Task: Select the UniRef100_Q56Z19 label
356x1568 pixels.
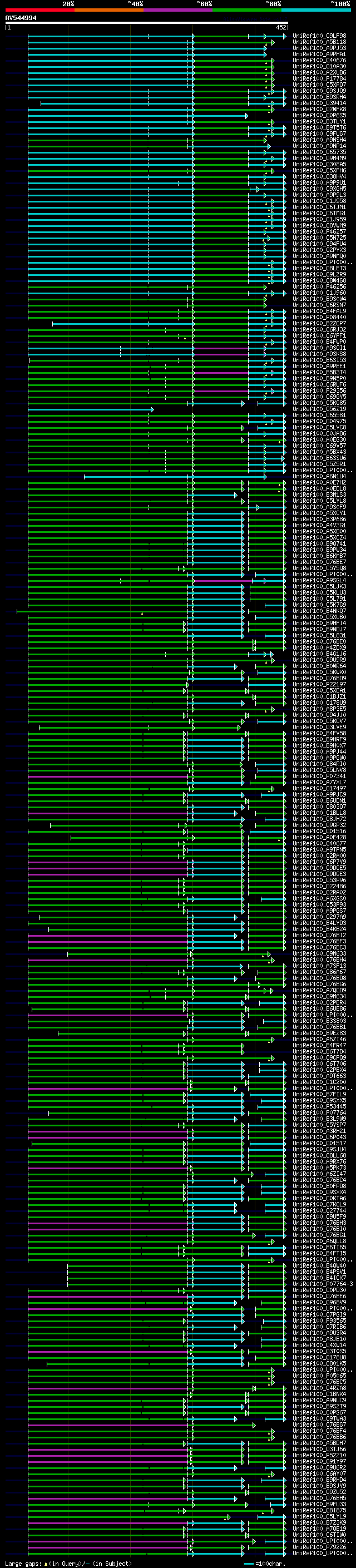Action: coord(319,409)
